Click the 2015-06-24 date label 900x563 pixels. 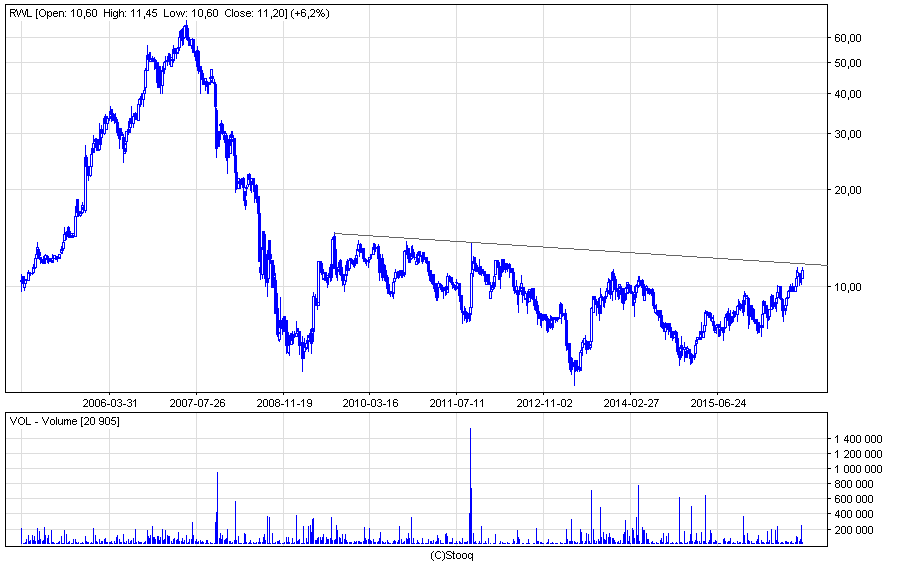point(718,403)
